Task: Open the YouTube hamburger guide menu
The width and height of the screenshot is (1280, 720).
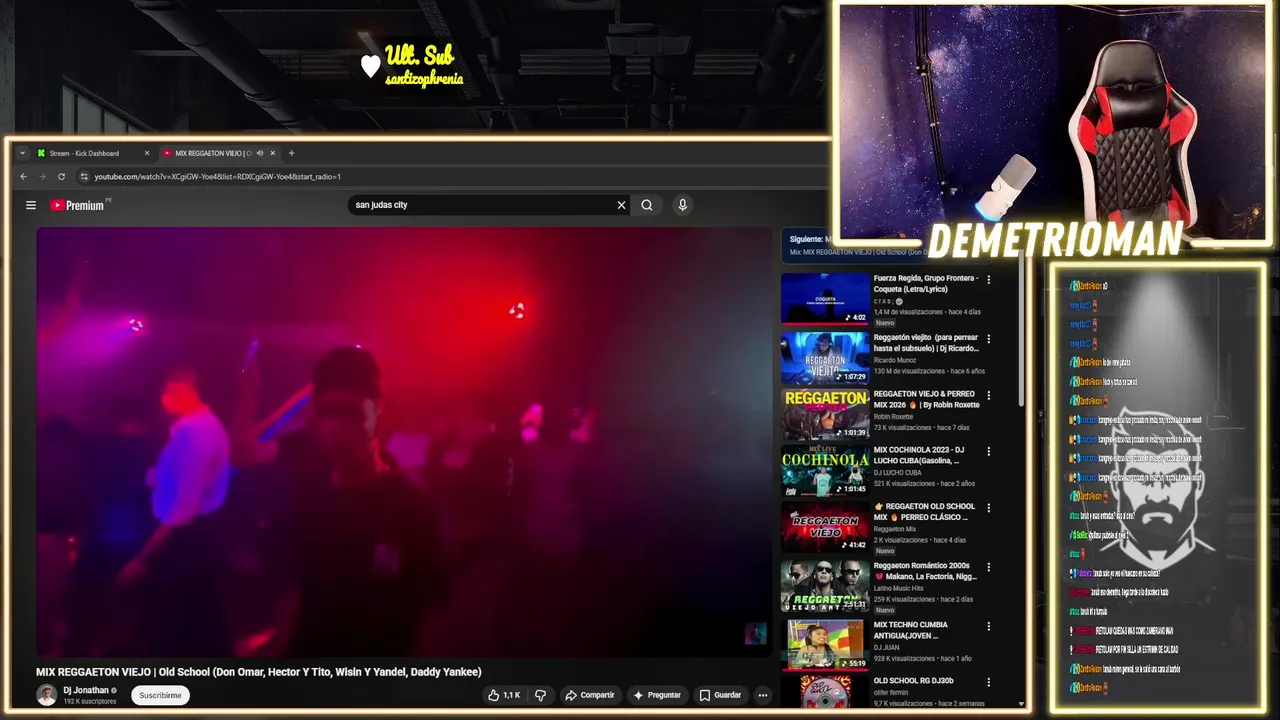Action: [31, 205]
